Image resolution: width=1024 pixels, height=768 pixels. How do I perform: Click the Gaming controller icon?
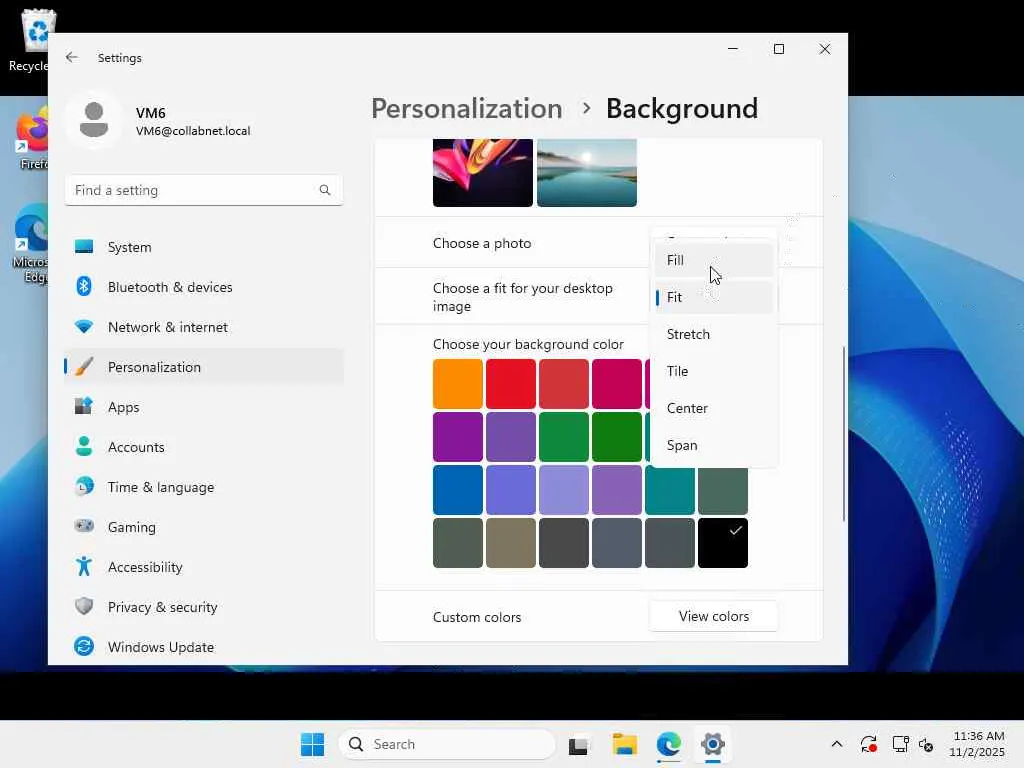pos(84,527)
